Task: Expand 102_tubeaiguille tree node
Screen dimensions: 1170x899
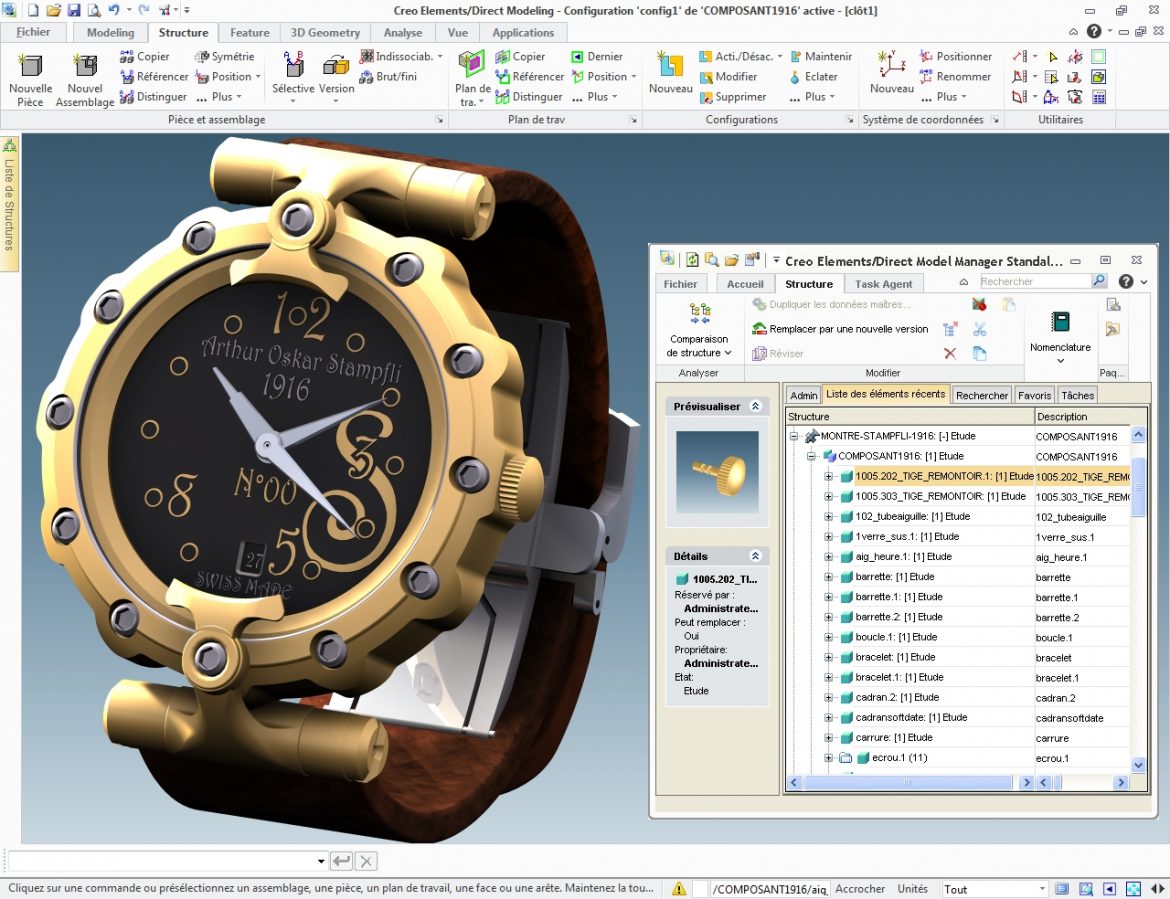Action: click(x=828, y=517)
